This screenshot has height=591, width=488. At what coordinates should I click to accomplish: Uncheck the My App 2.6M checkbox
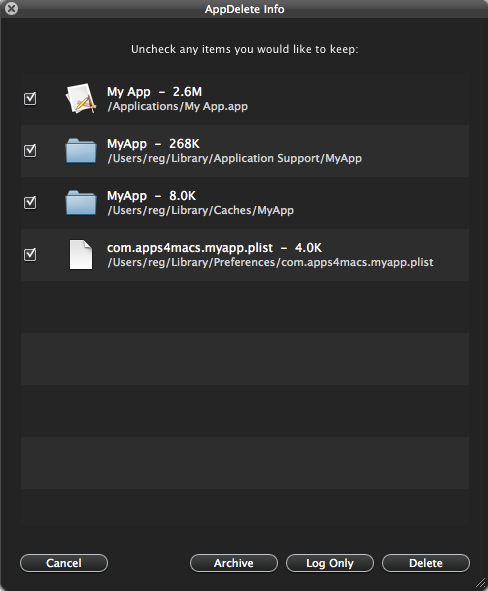click(30, 98)
